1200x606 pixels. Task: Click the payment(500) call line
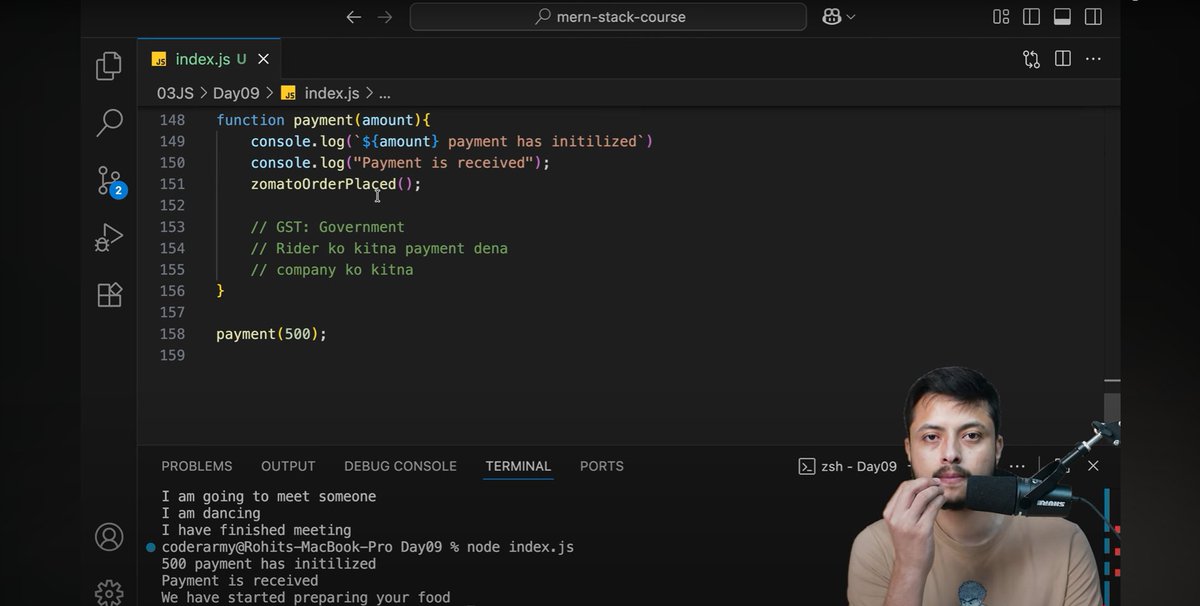[271, 334]
